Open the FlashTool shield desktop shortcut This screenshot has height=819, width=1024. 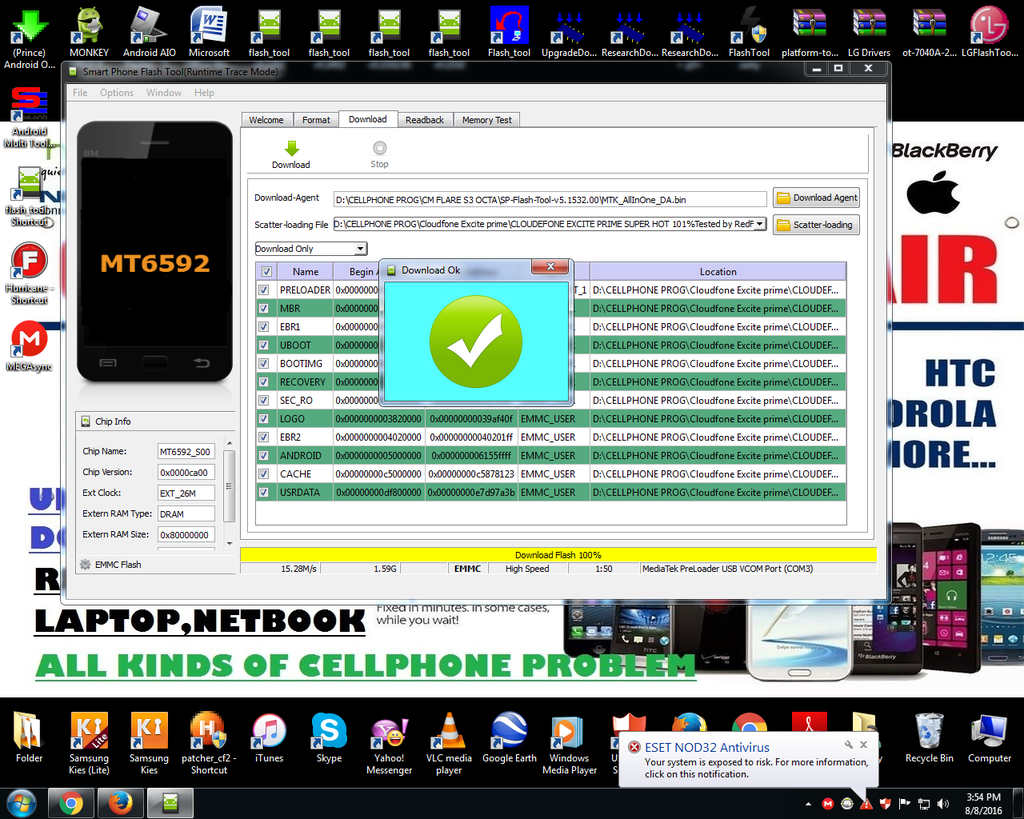pos(749,31)
